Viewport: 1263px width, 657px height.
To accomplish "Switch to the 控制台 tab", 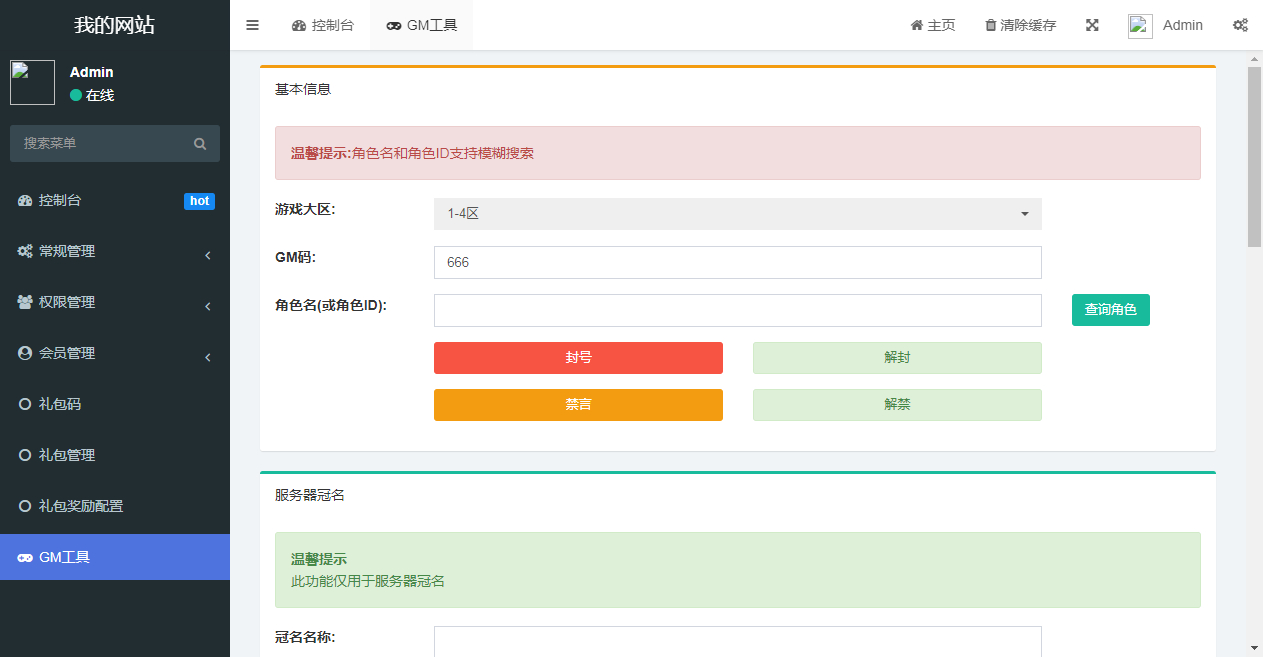I will 322,25.
